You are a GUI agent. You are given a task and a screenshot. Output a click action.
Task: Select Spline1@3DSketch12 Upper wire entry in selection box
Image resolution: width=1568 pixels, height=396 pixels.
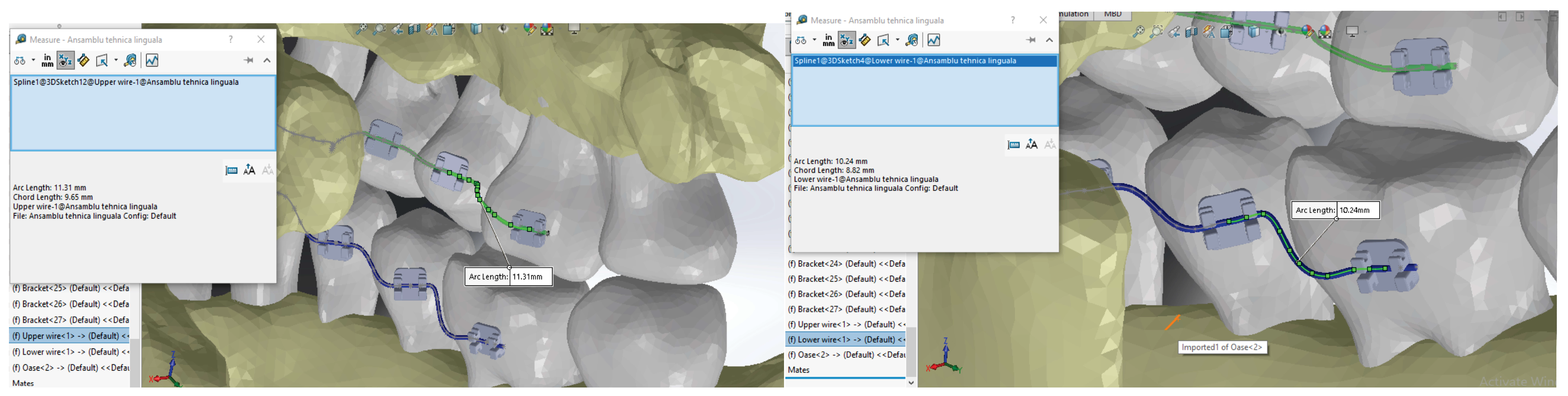click(x=126, y=82)
